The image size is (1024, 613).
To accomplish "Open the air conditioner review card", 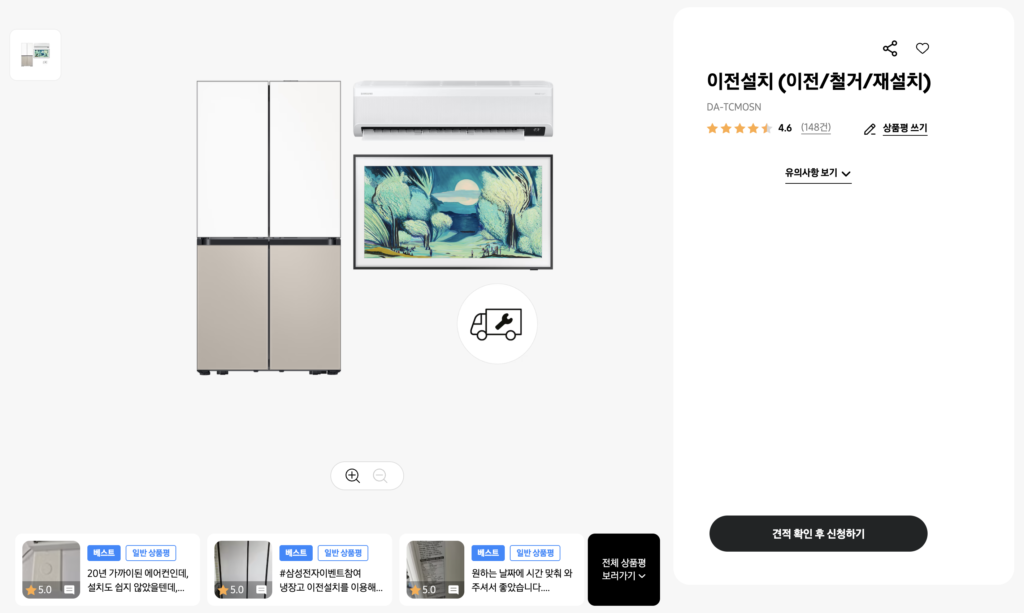I will point(107,569).
